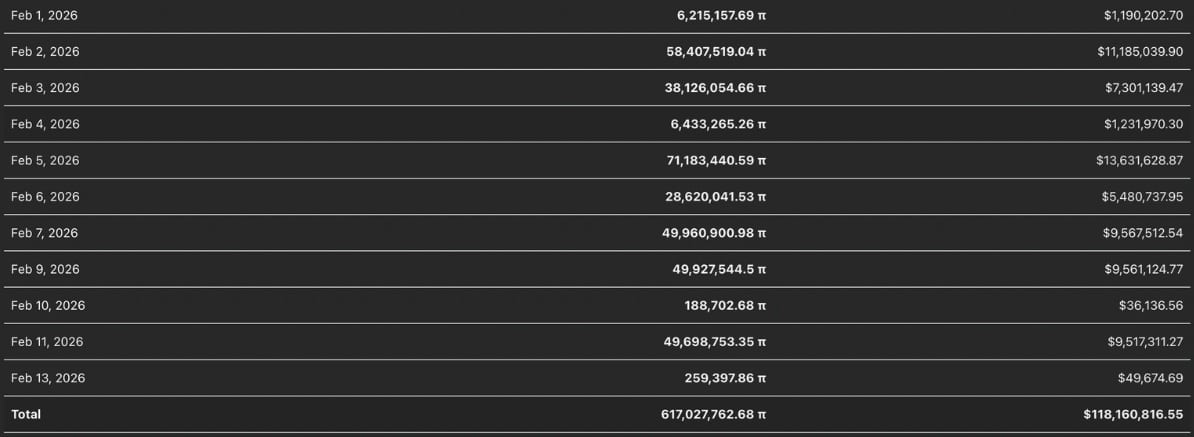Select the 49,927,544.5 π amount

click(719, 269)
